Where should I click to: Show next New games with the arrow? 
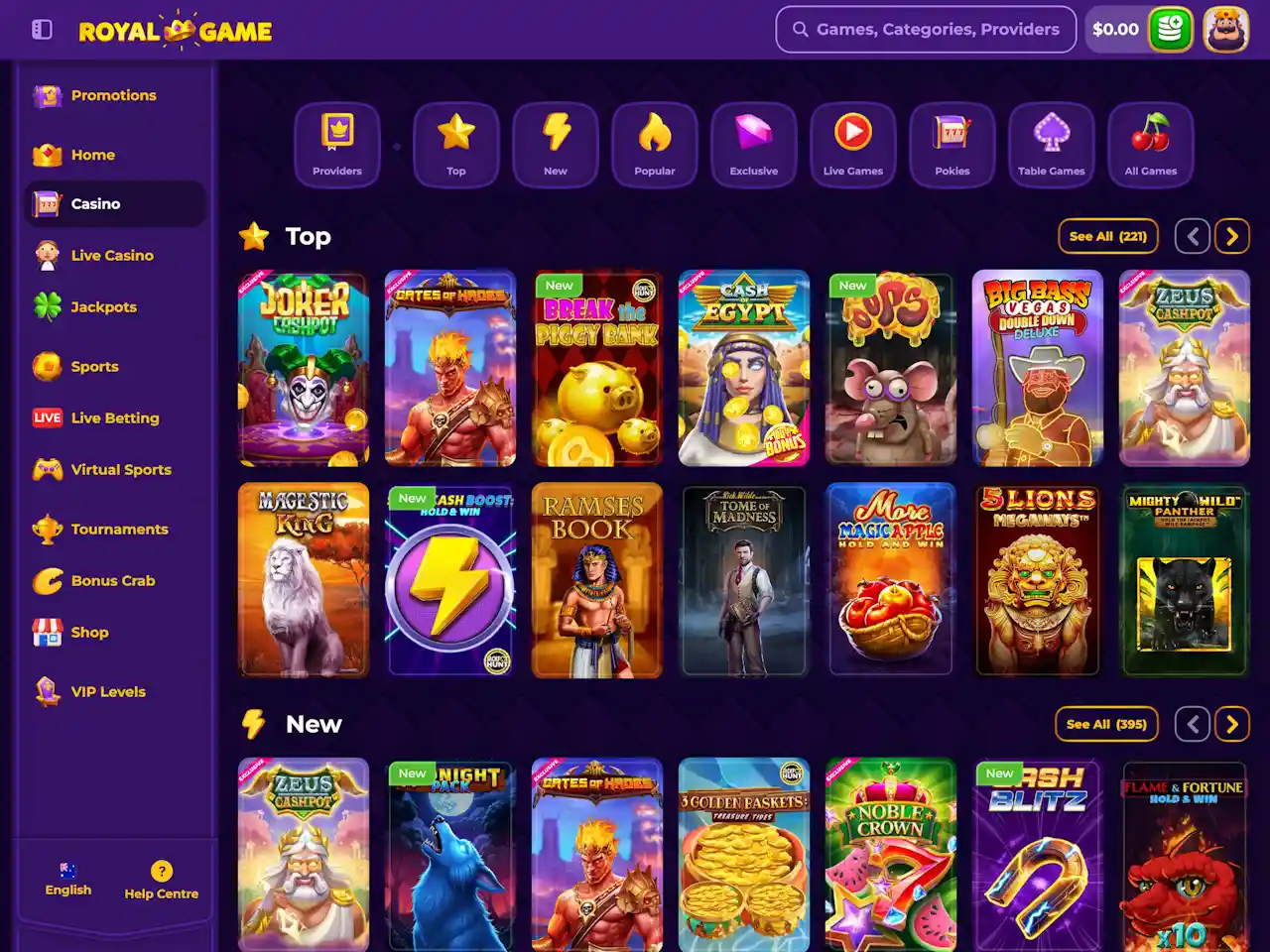point(1232,724)
